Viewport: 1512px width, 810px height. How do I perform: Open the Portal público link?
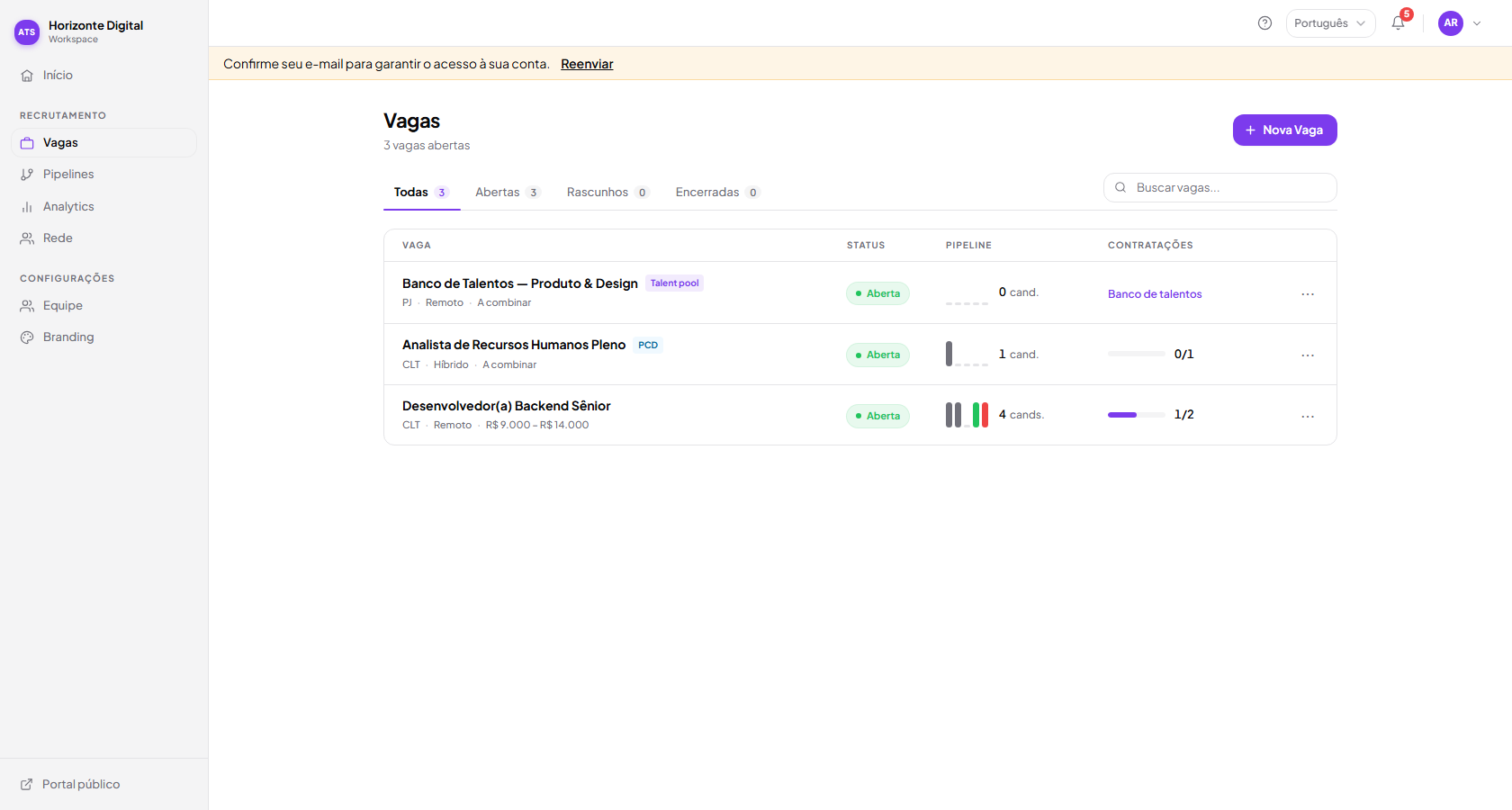[x=70, y=785]
